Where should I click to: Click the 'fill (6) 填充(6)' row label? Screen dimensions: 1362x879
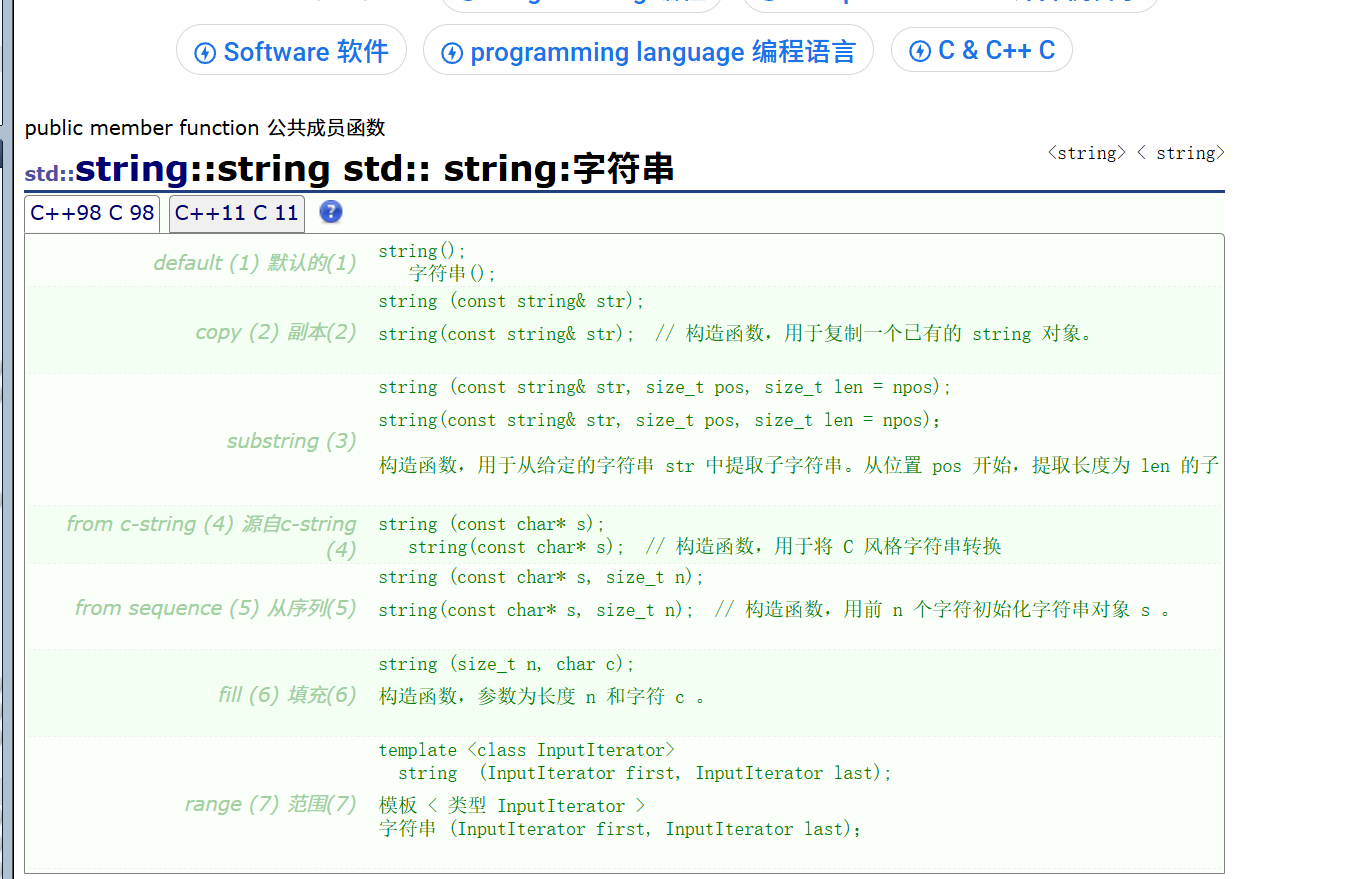pos(287,695)
